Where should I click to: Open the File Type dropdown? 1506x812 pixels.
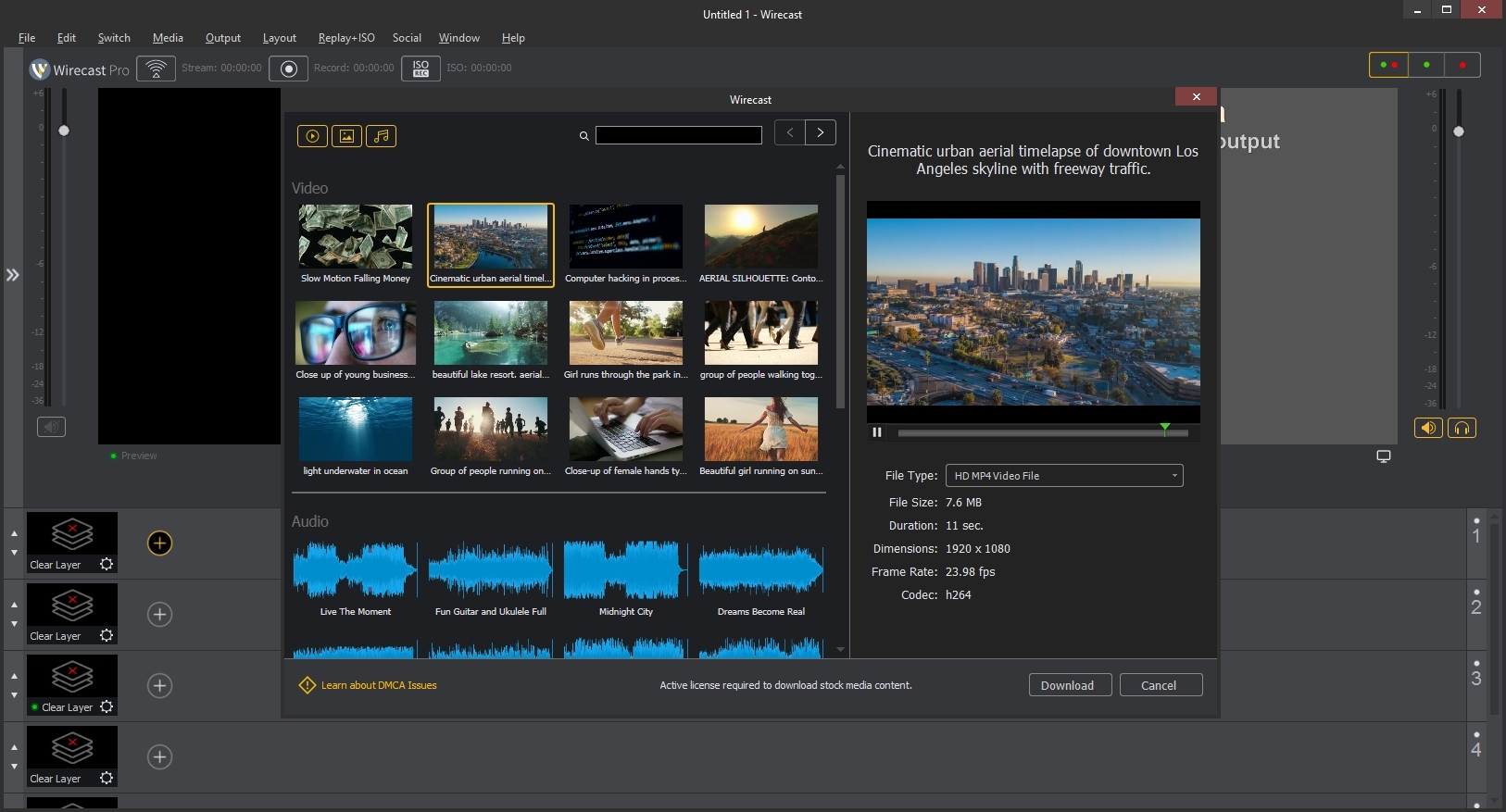pos(1064,476)
